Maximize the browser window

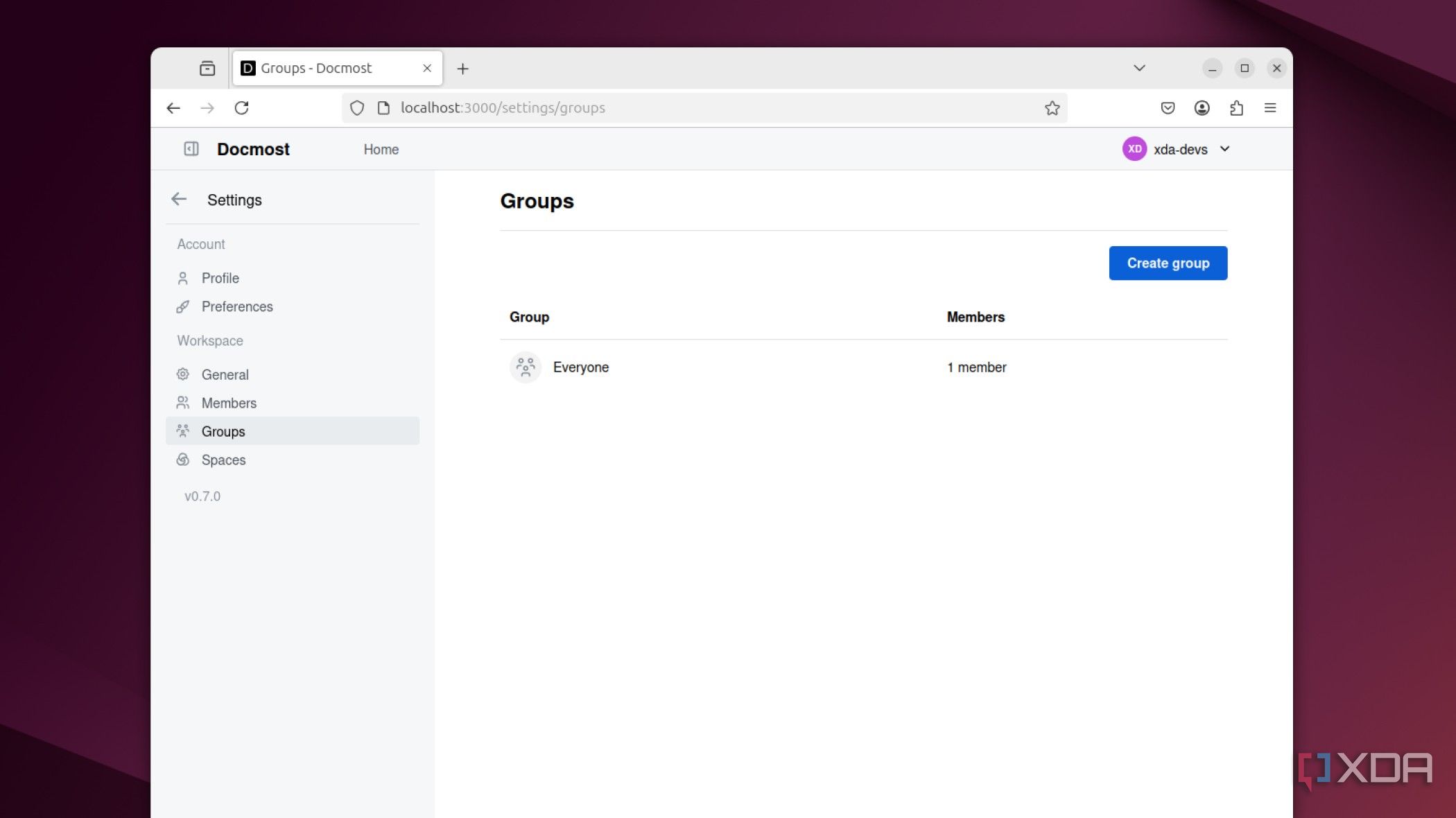click(x=1245, y=69)
